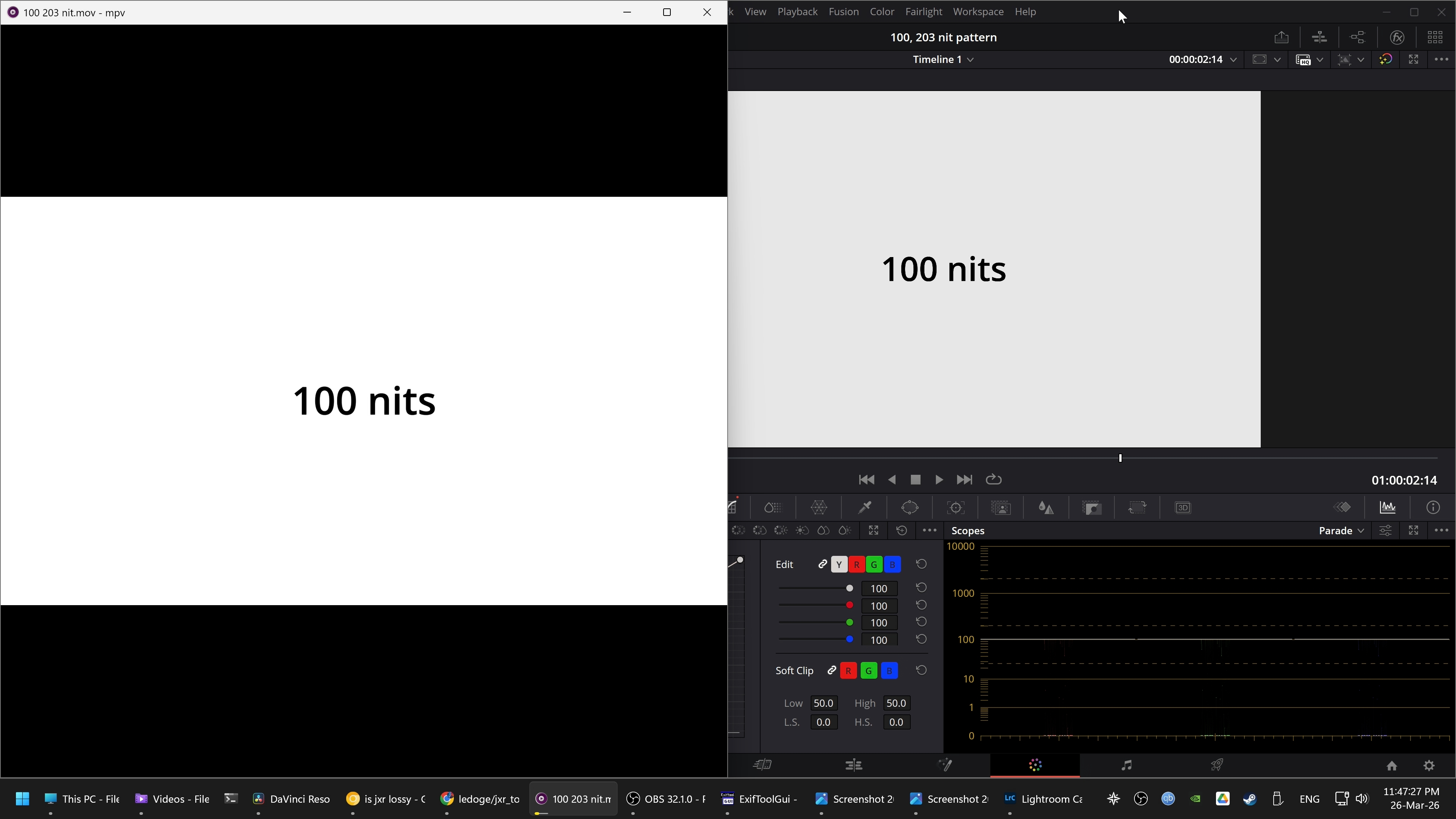Open the 3D stereoscopic palette
The height and width of the screenshot is (819, 1456).
1183,508
